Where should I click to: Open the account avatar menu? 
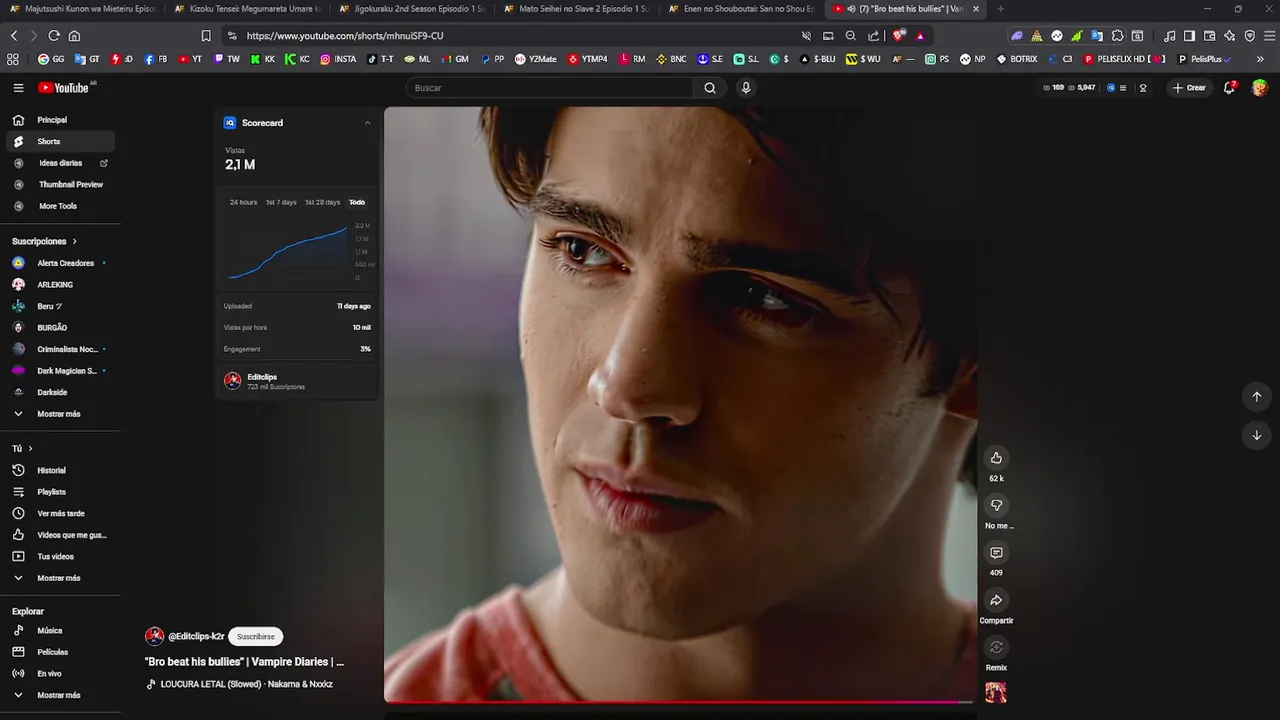[1260, 88]
